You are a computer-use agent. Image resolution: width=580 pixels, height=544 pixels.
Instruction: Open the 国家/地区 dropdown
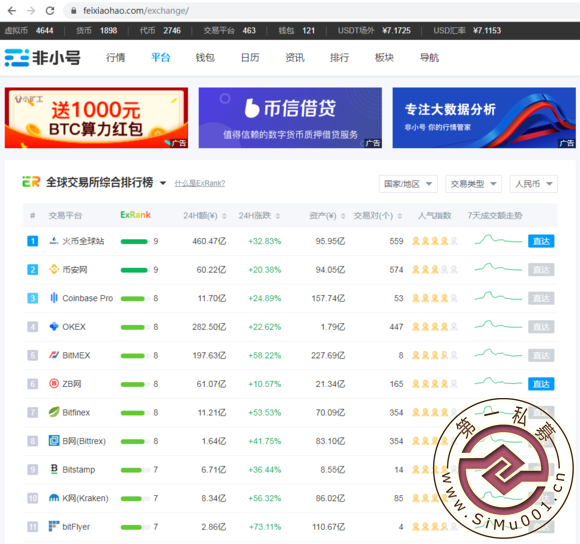[408, 184]
